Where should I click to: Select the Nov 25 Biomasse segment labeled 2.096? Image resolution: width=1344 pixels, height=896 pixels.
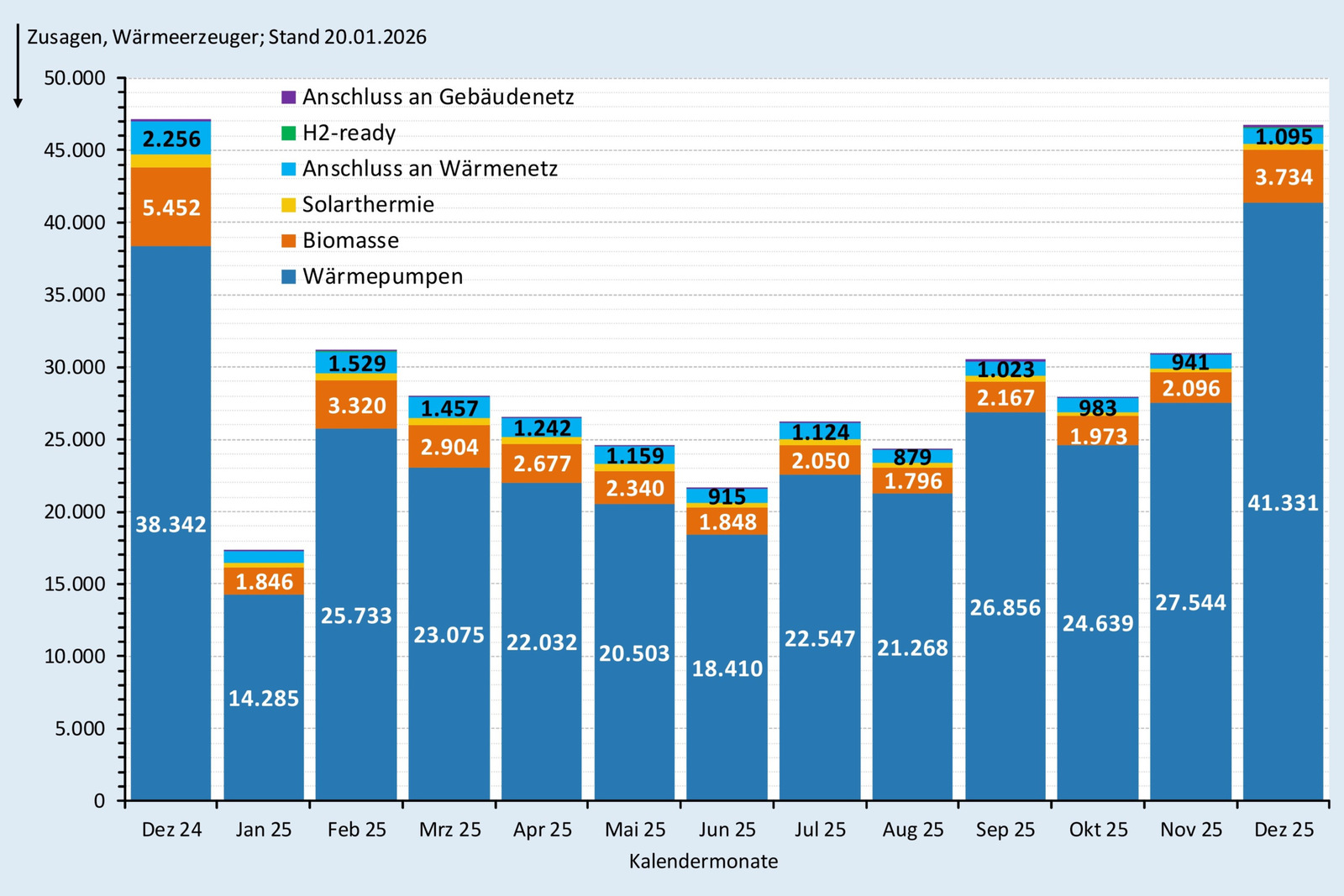(1190, 388)
